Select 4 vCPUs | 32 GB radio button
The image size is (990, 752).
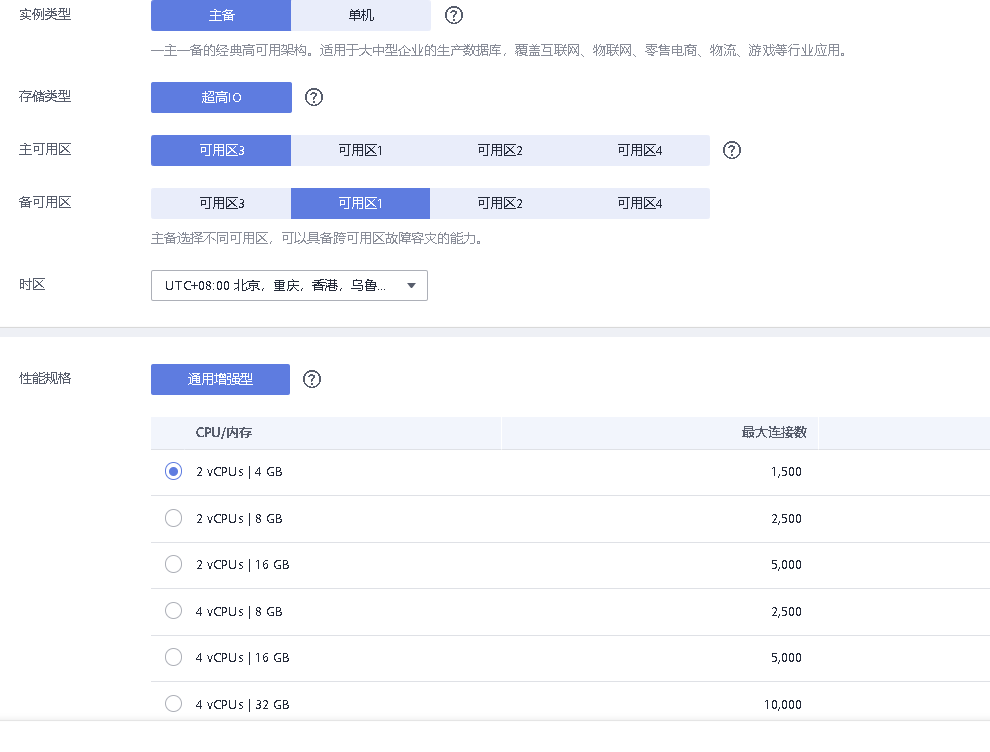174,704
